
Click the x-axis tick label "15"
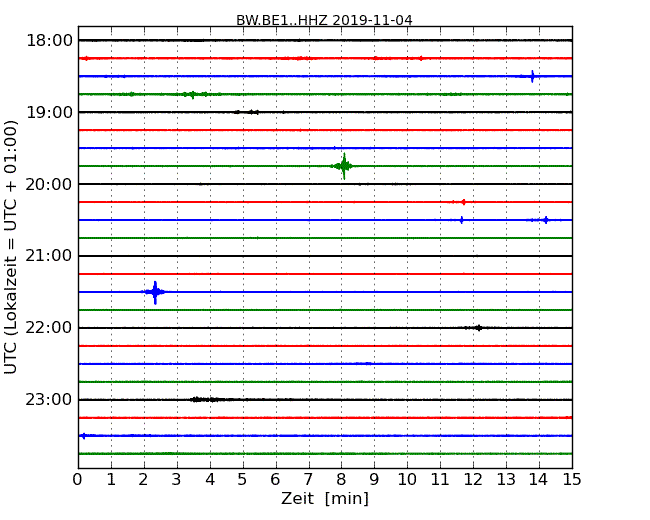[572, 480]
